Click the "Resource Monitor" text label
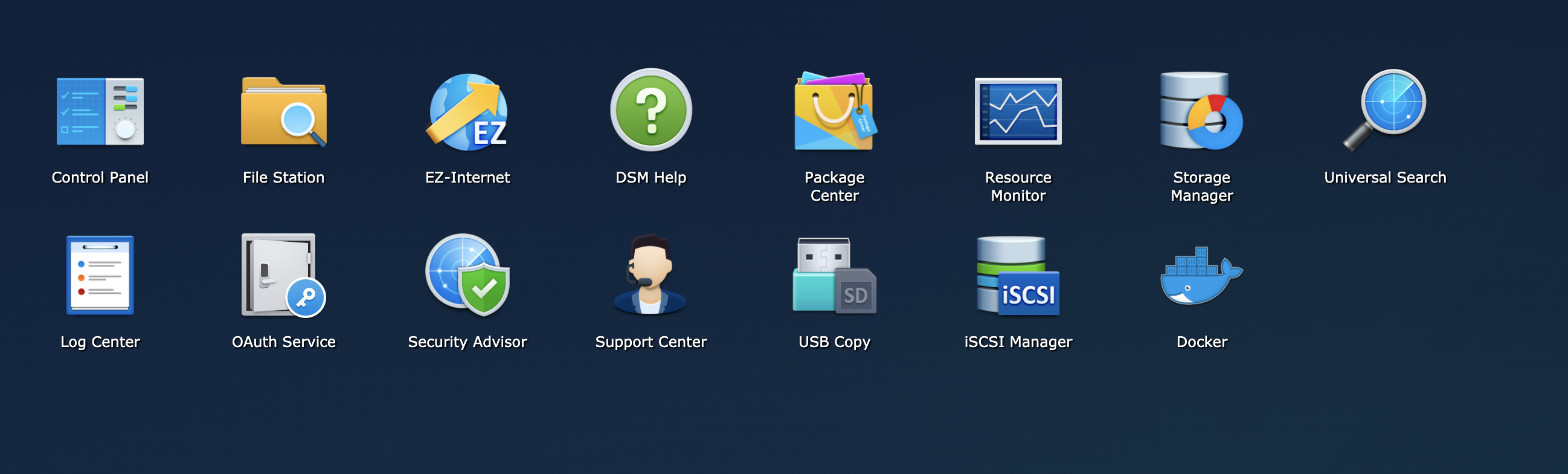The width and height of the screenshot is (1568, 474). (1018, 187)
